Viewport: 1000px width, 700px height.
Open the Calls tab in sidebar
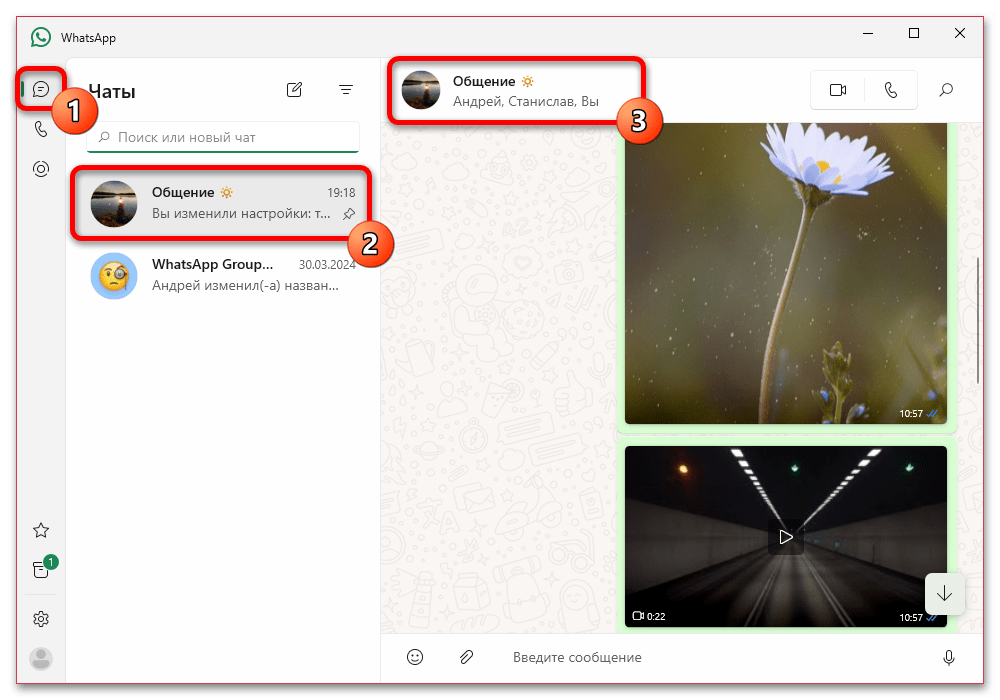point(41,129)
